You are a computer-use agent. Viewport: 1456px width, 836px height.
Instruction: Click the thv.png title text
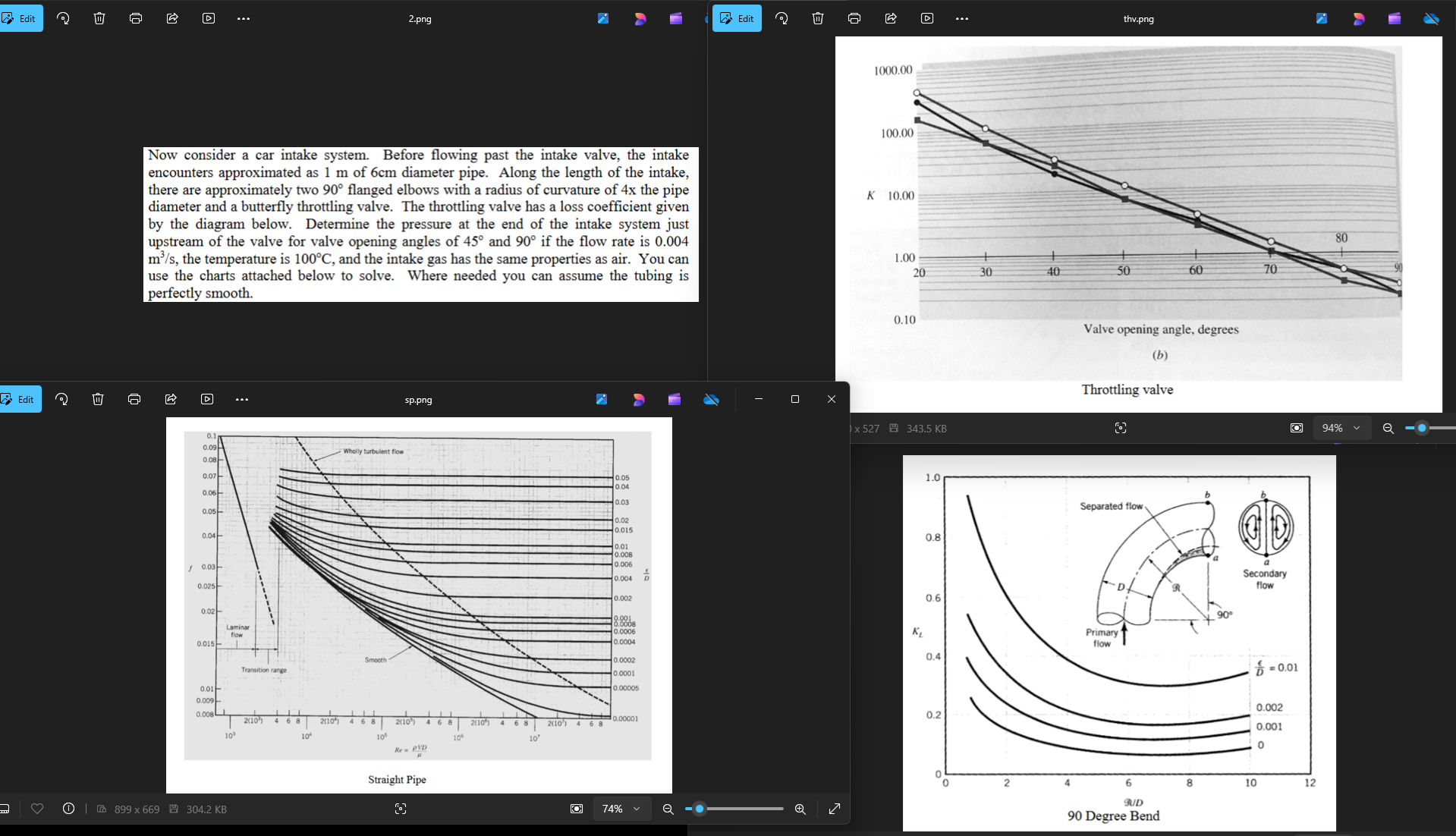point(1138,19)
